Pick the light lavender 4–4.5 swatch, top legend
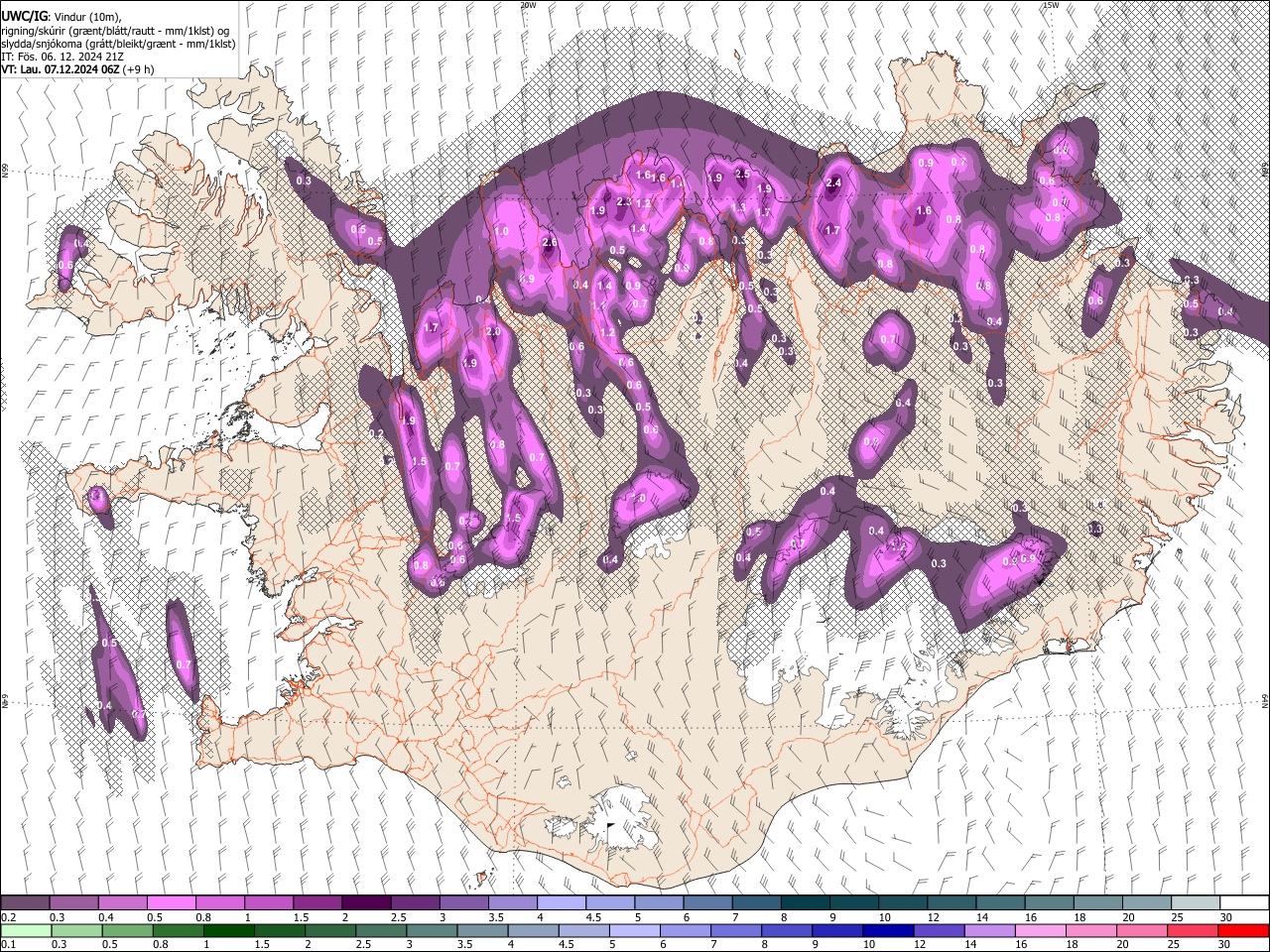This screenshot has width=1270, height=952. point(561,902)
